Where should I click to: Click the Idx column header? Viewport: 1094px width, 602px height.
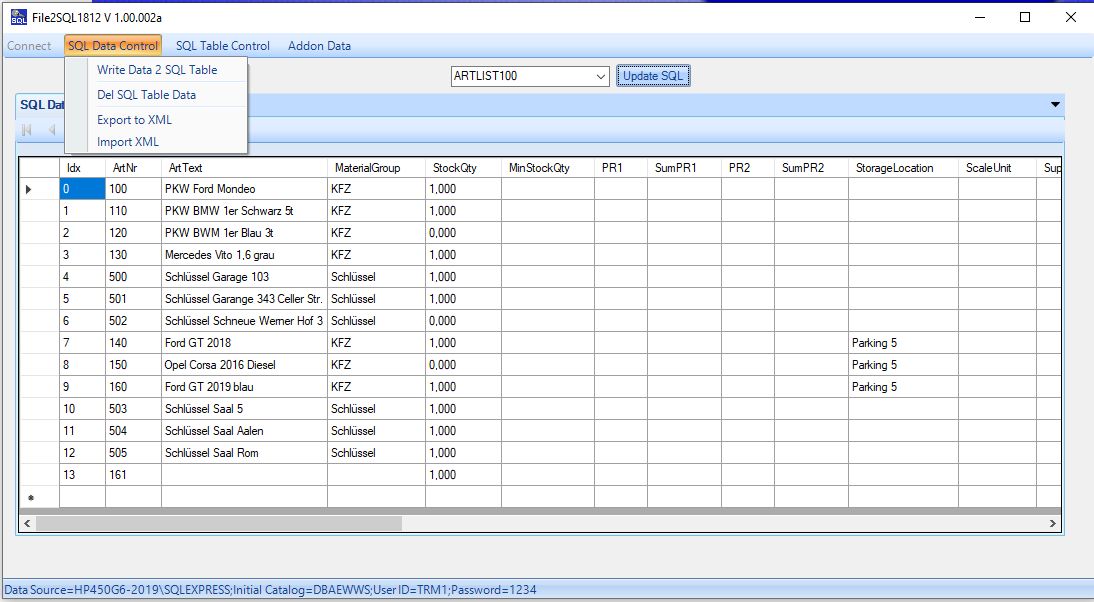[x=82, y=167]
